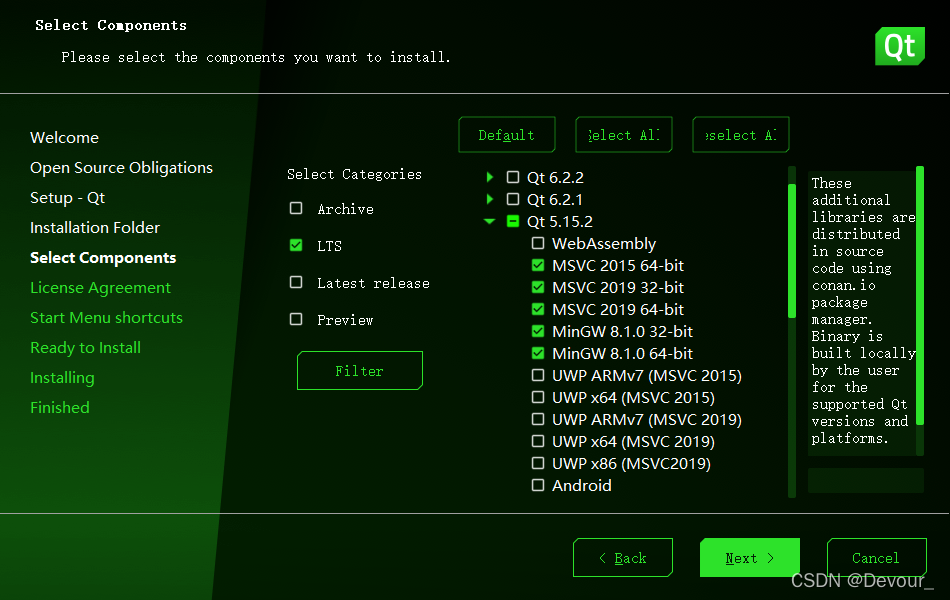Cancel the Qt installation
The image size is (950, 600).
pos(876,558)
